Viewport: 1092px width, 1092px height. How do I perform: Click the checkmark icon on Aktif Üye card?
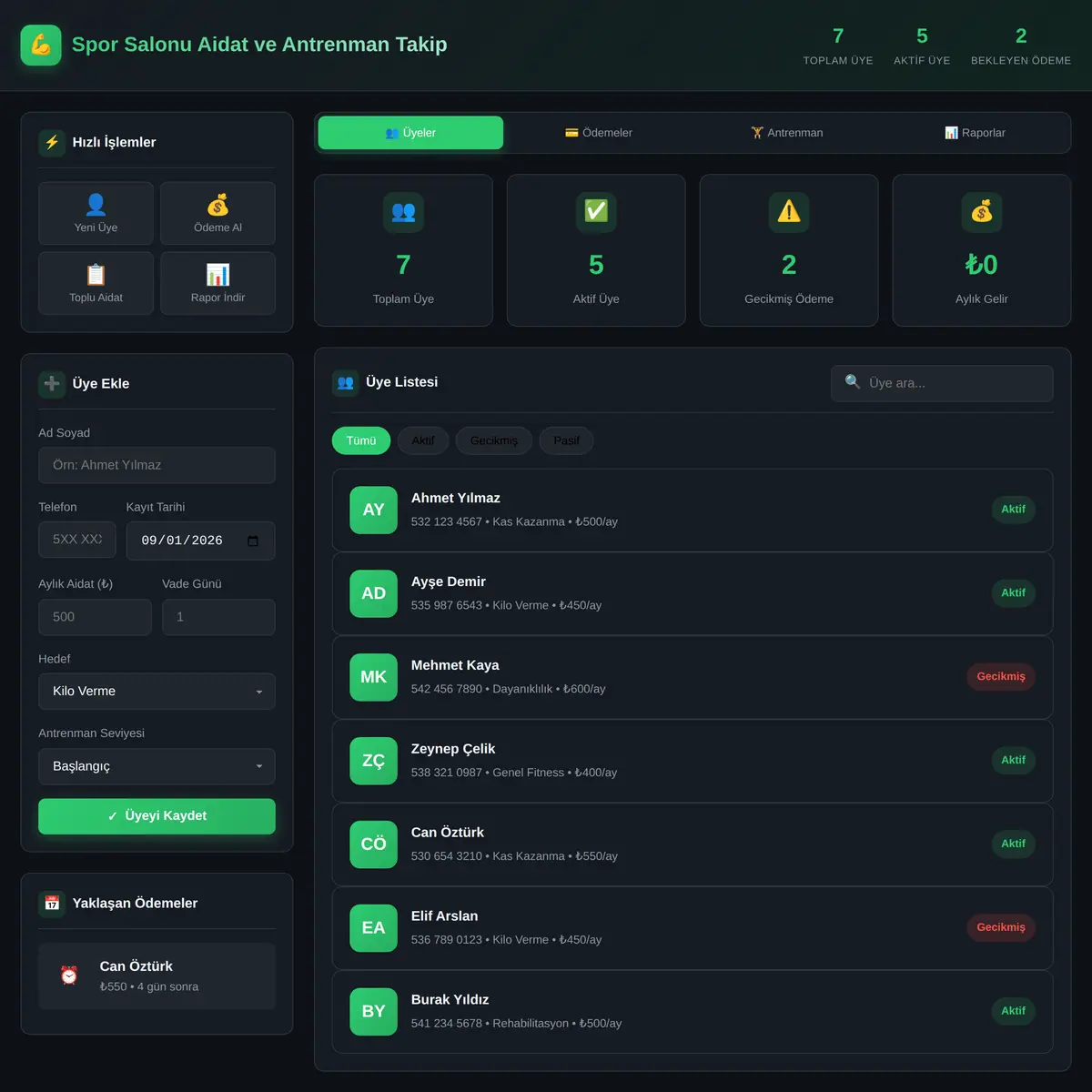(x=596, y=212)
